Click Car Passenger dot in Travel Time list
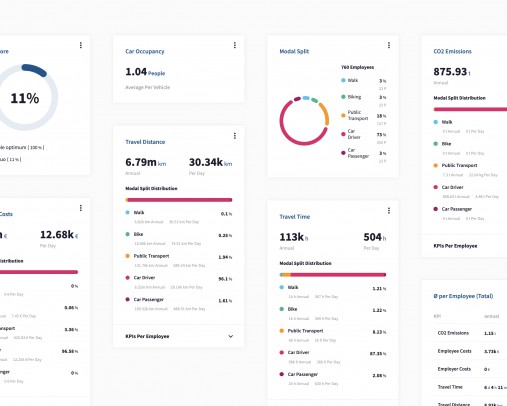 282,374
